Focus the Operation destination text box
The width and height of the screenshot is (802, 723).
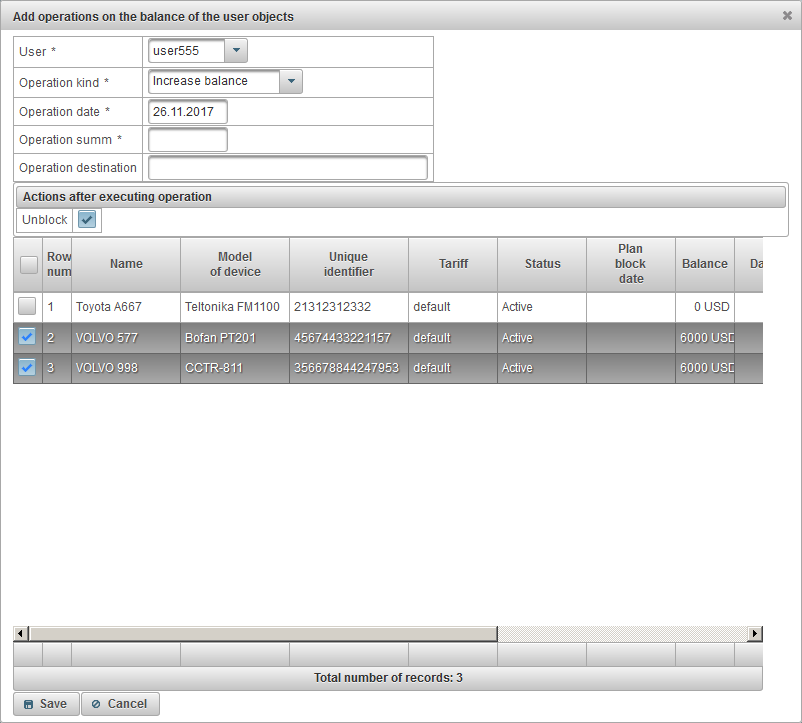[288, 167]
